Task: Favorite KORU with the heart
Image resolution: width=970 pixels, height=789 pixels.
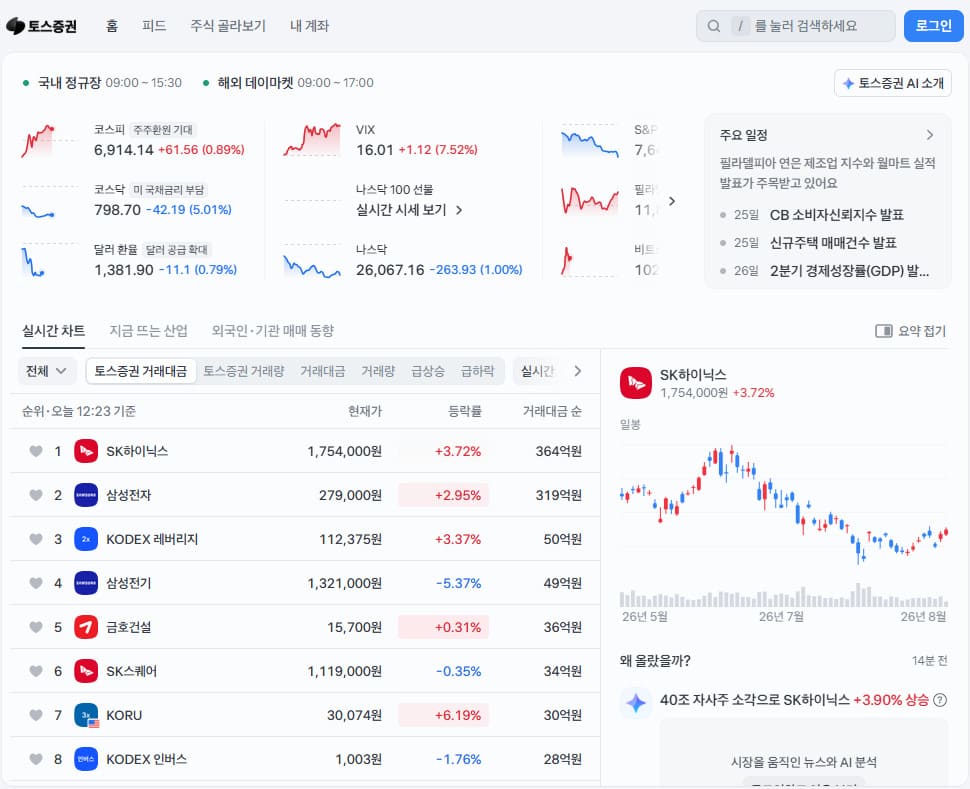Action: 36,715
